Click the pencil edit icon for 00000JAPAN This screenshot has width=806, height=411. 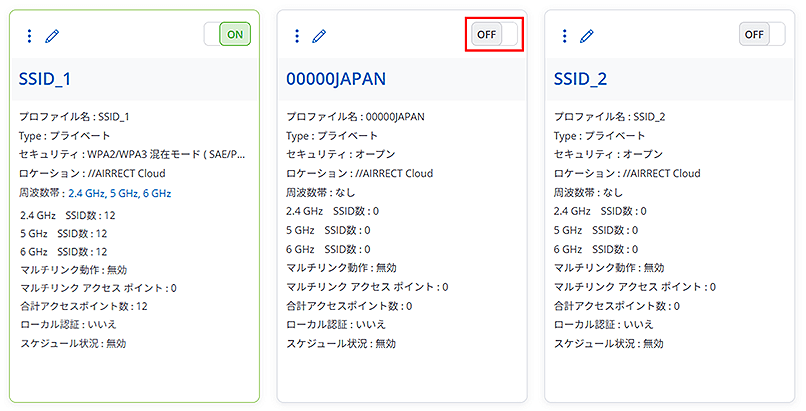320,36
